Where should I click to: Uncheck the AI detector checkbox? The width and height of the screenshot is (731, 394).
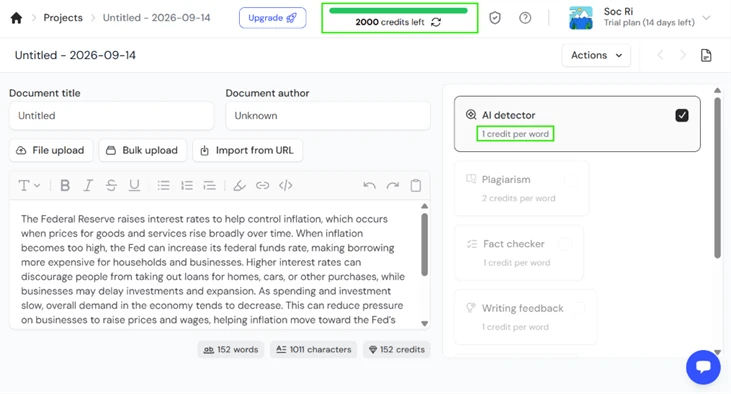click(682, 115)
